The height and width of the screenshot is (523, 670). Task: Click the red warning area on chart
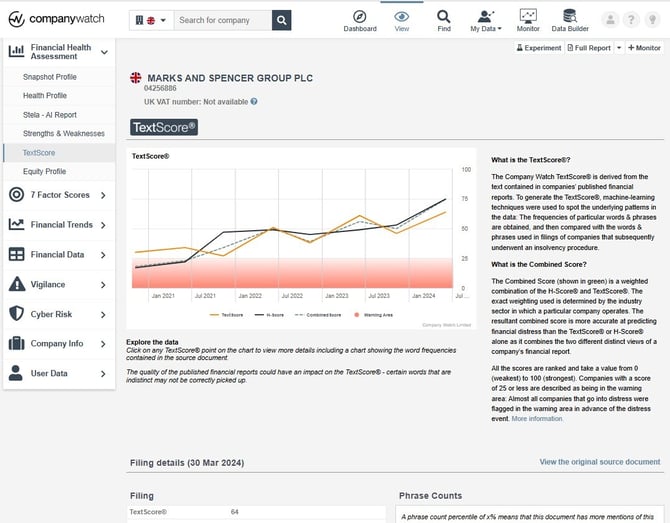pyautogui.click(x=292, y=273)
